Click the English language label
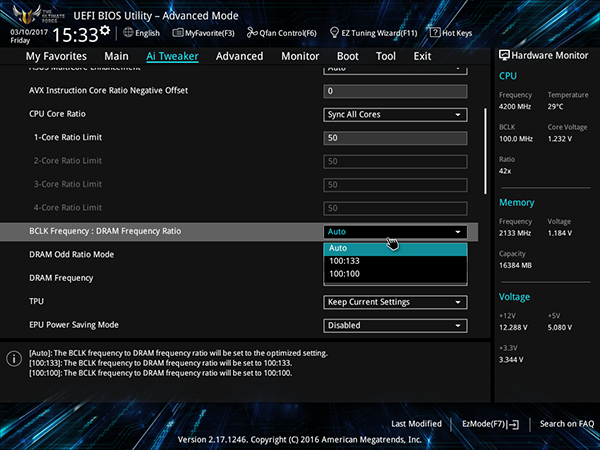Screen dimensions: 600x450 point(147,33)
